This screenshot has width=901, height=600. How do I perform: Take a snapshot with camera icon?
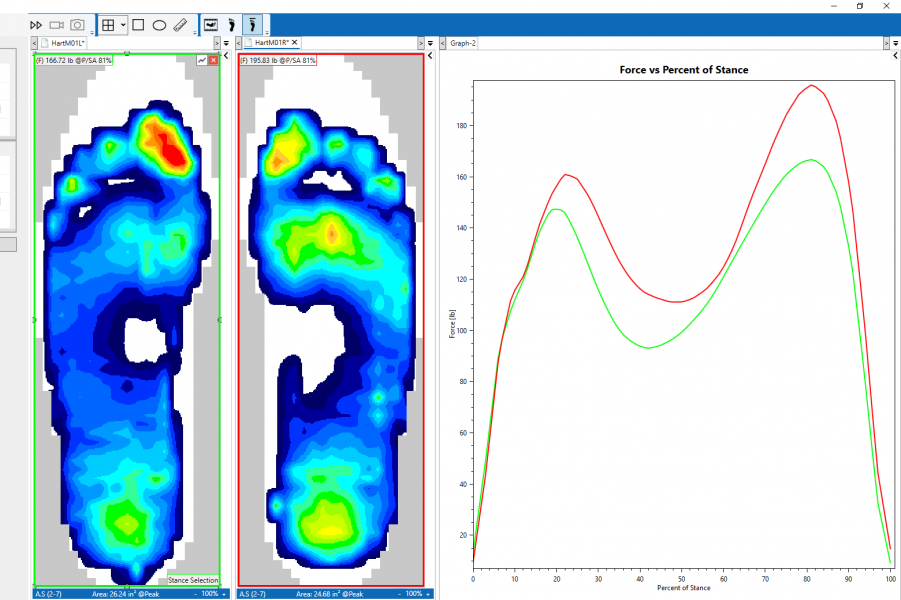77,24
